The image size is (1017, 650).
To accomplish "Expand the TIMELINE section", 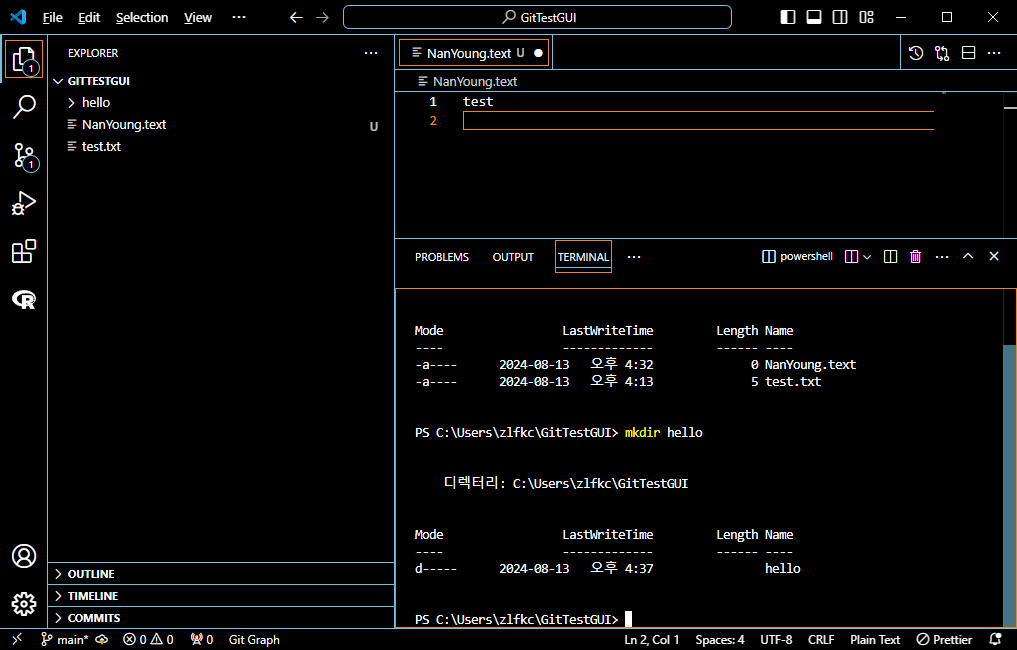I will point(221,596).
